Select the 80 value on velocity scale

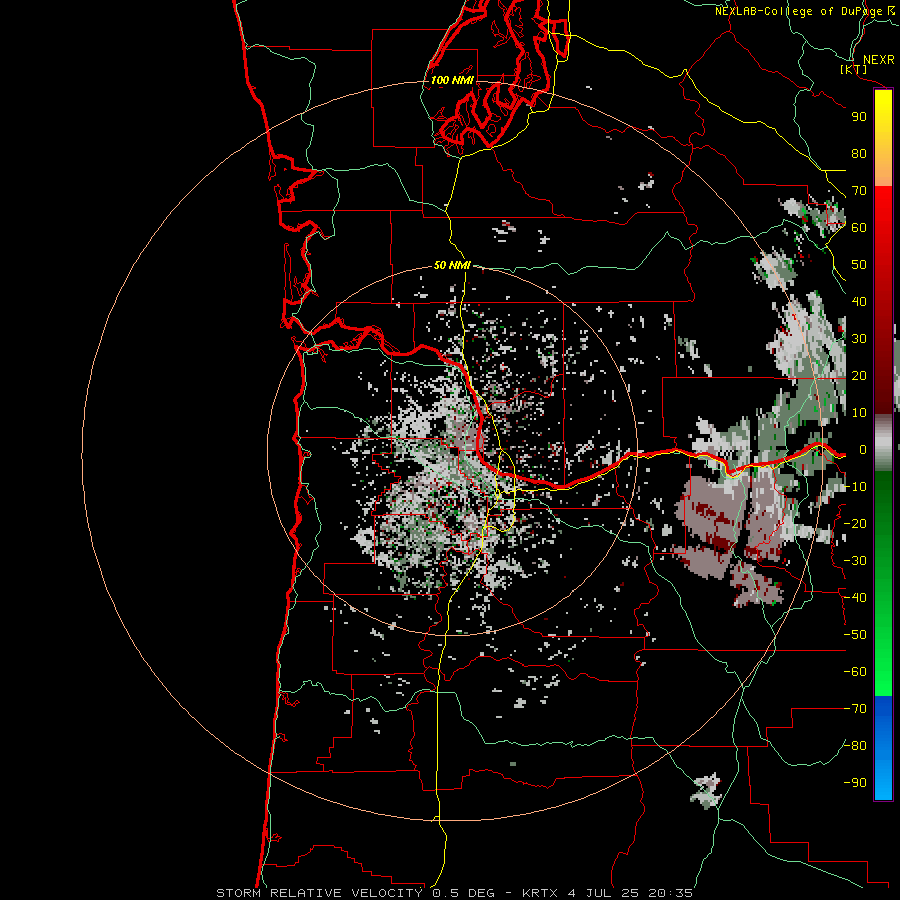coord(859,154)
